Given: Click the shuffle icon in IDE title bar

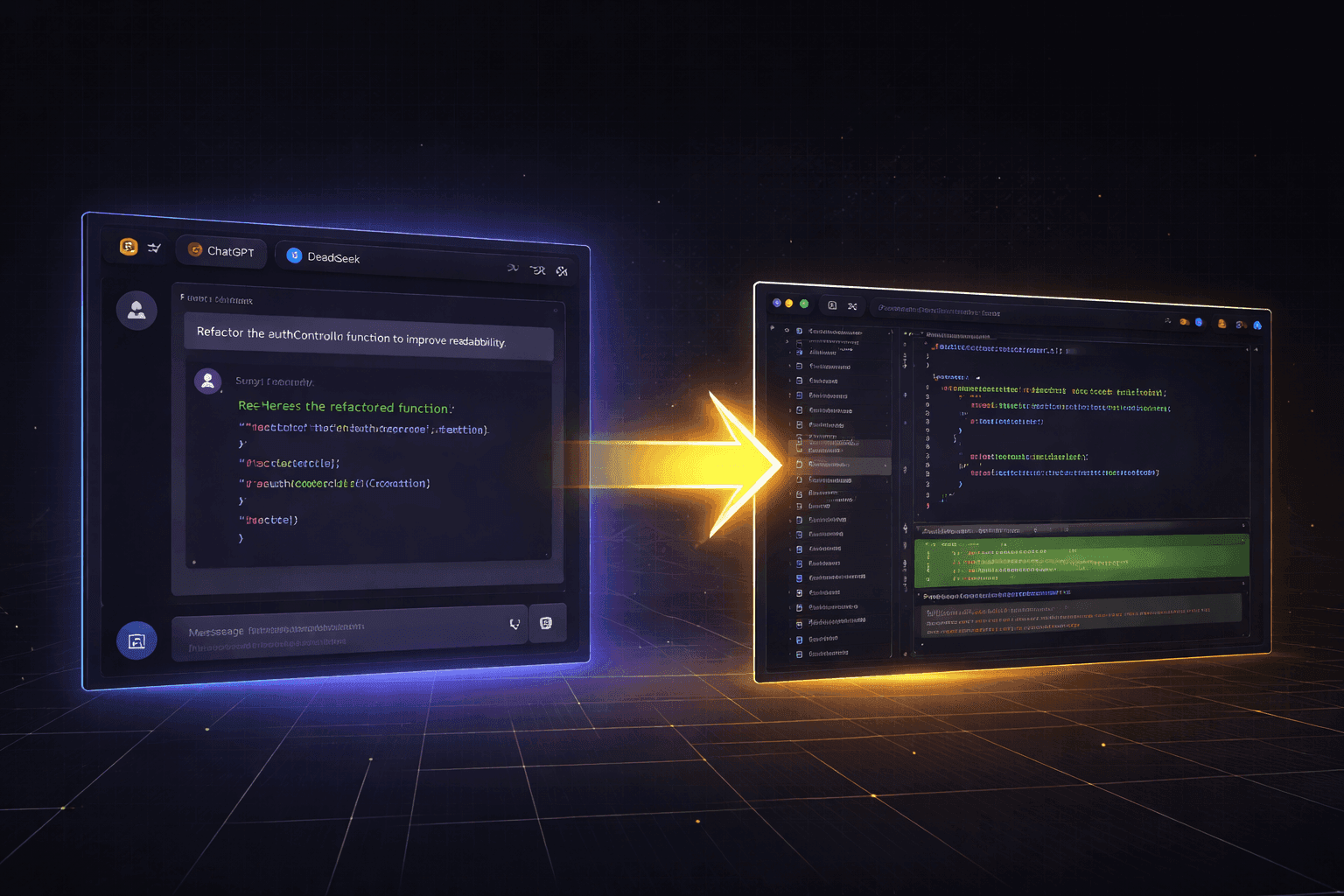Looking at the screenshot, I should [852, 306].
